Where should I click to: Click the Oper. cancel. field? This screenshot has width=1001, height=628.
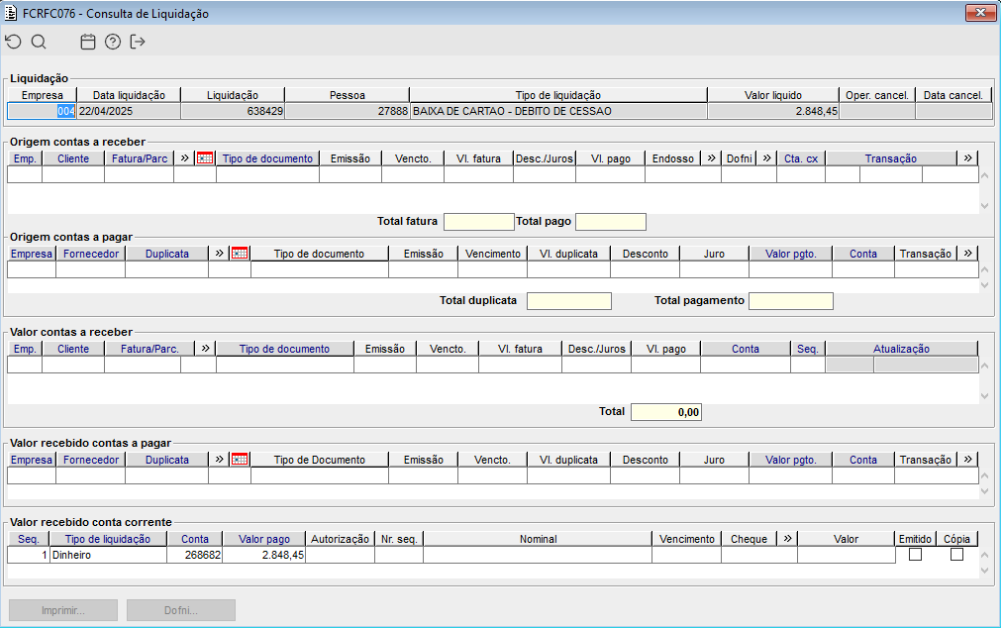pyautogui.click(x=877, y=111)
